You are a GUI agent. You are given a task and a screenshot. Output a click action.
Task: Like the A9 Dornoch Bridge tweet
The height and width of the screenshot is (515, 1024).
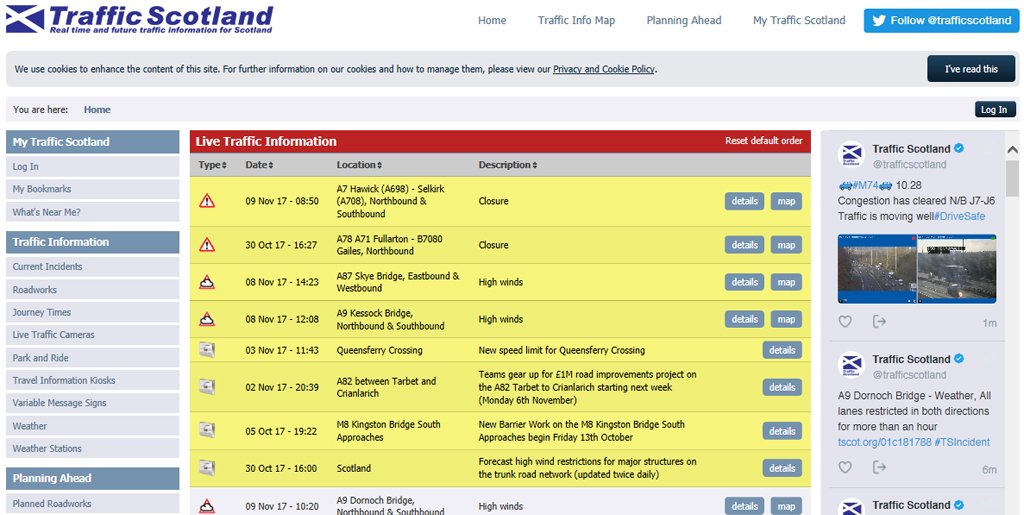[845, 467]
